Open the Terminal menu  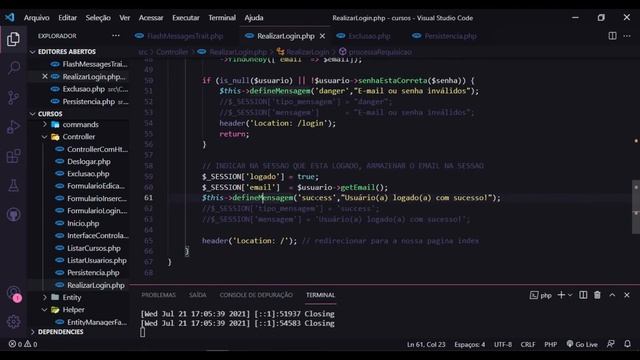(222, 18)
